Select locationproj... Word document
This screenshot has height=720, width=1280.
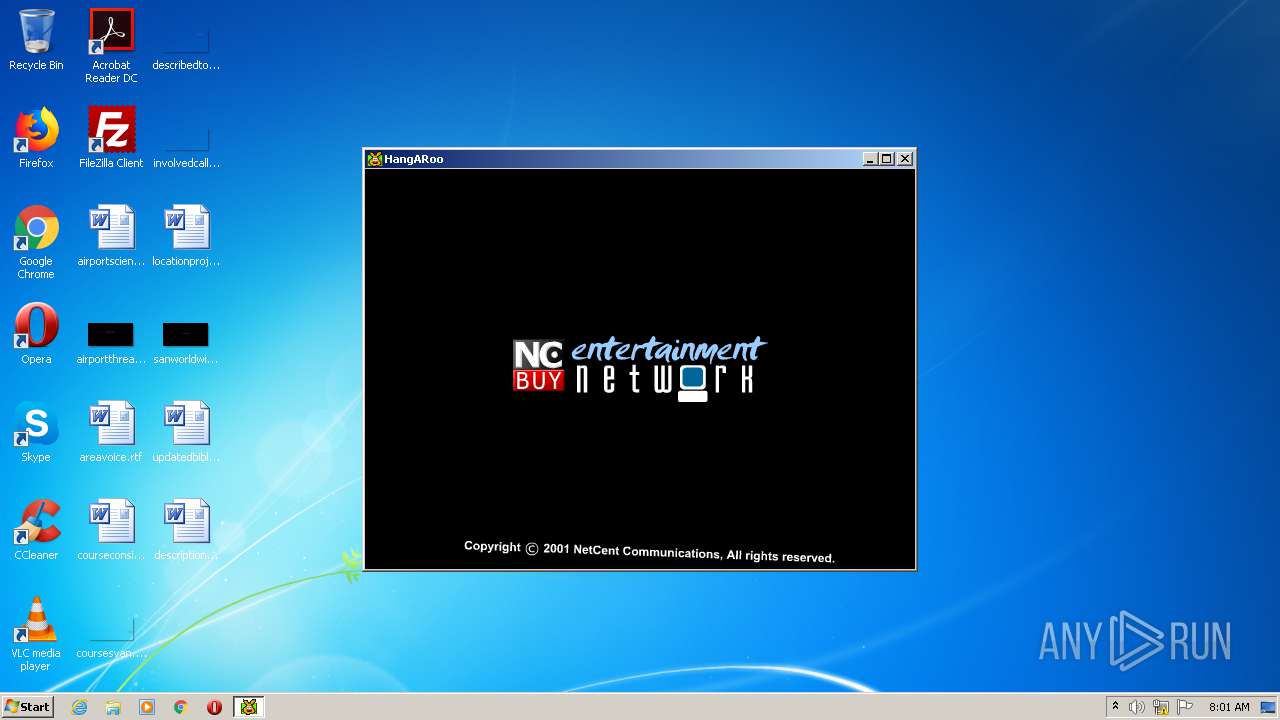tap(186, 237)
